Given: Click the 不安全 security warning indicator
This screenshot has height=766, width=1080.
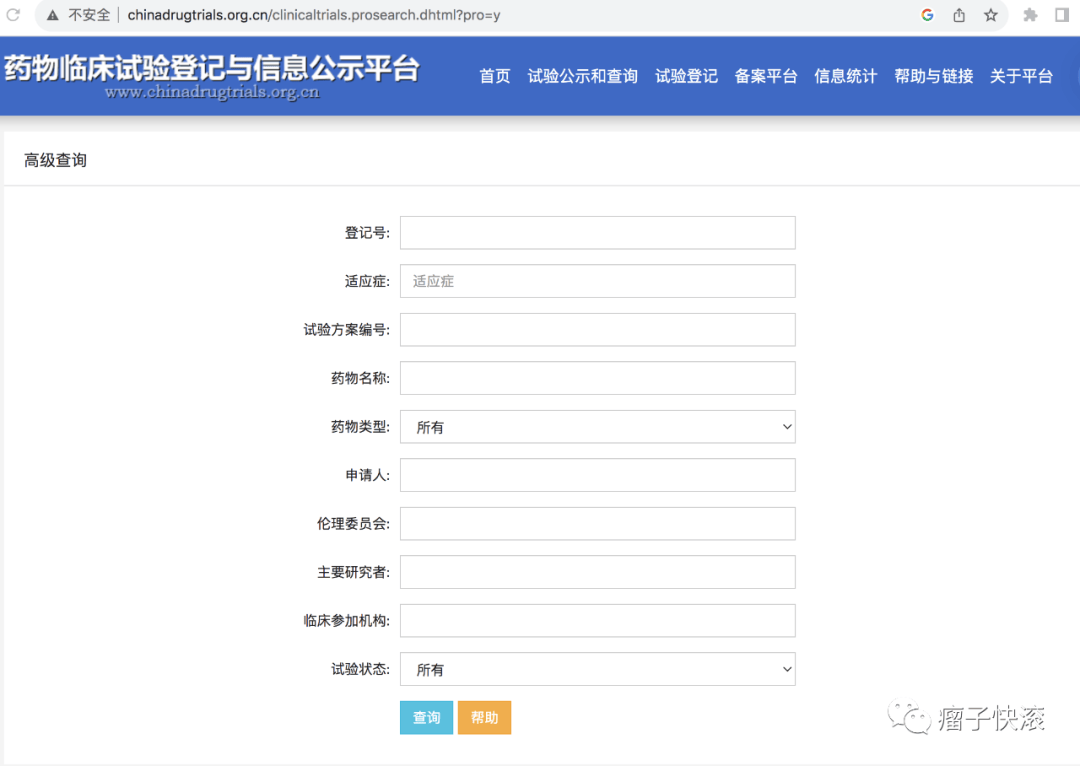Looking at the screenshot, I should coord(79,14).
